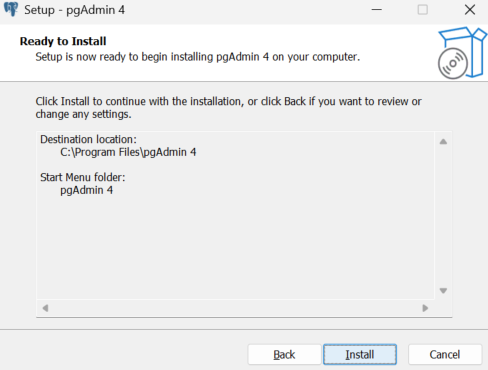Select the 'C:\Program Files\pgAdmin 4' path text
This screenshot has width=488, height=370.
(x=128, y=152)
